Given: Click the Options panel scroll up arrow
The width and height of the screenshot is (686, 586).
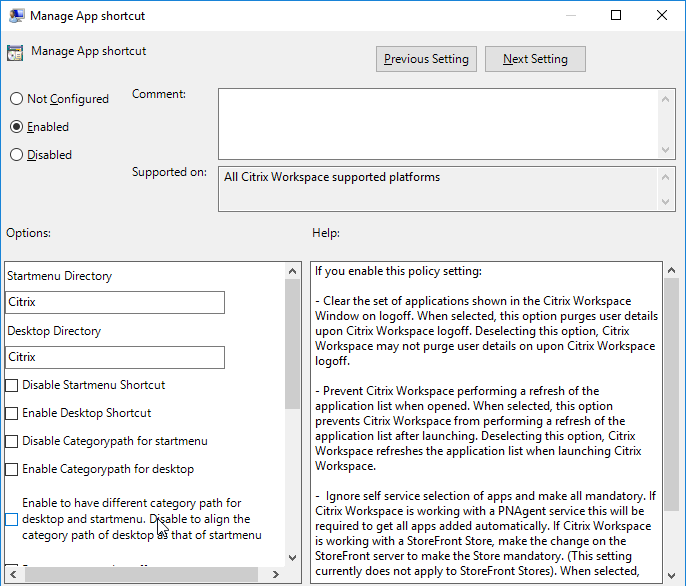Looking at the screenshot, I should click(293, 271).
